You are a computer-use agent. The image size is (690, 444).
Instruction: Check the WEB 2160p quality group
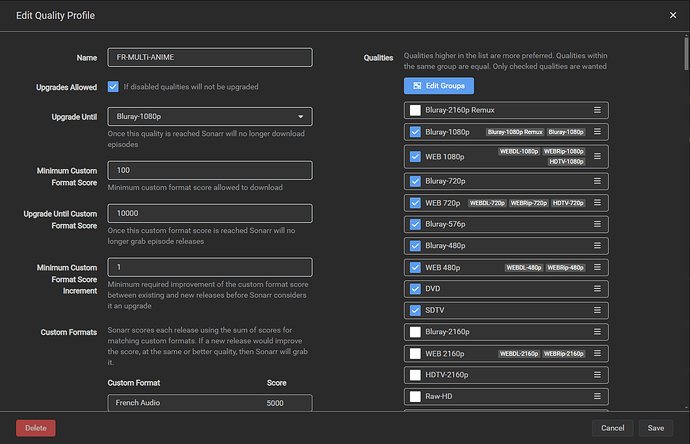[x=415, y=353]
